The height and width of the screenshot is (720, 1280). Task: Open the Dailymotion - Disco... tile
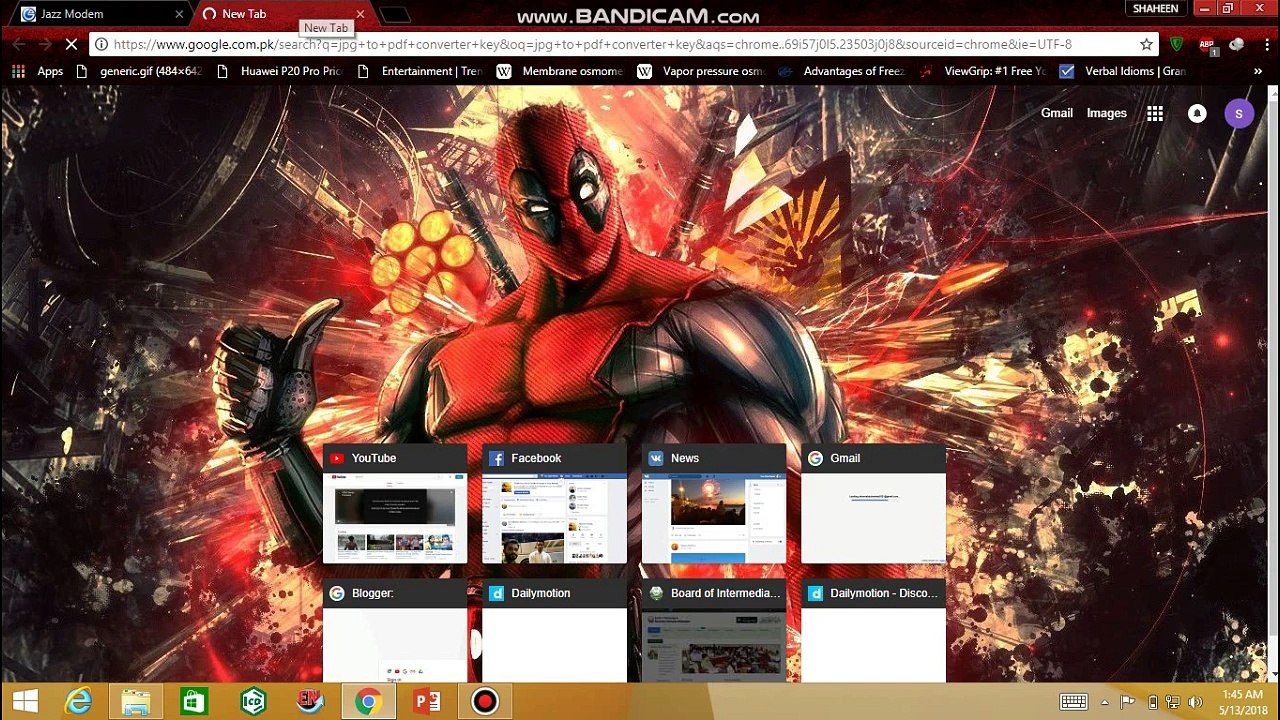coord(873,631)
